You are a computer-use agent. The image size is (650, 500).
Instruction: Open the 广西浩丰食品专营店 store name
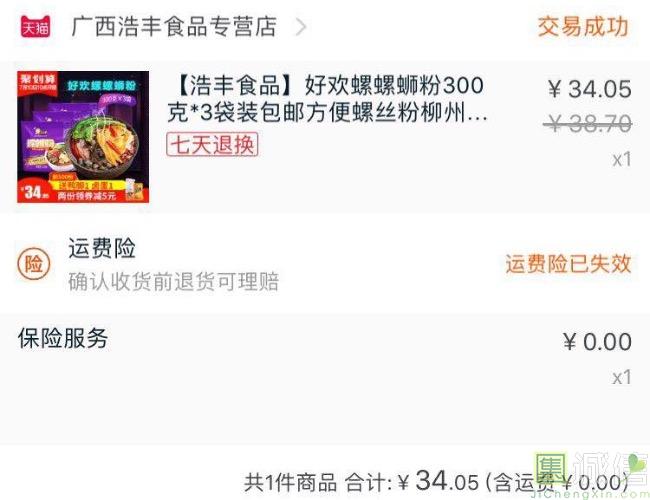174,27
